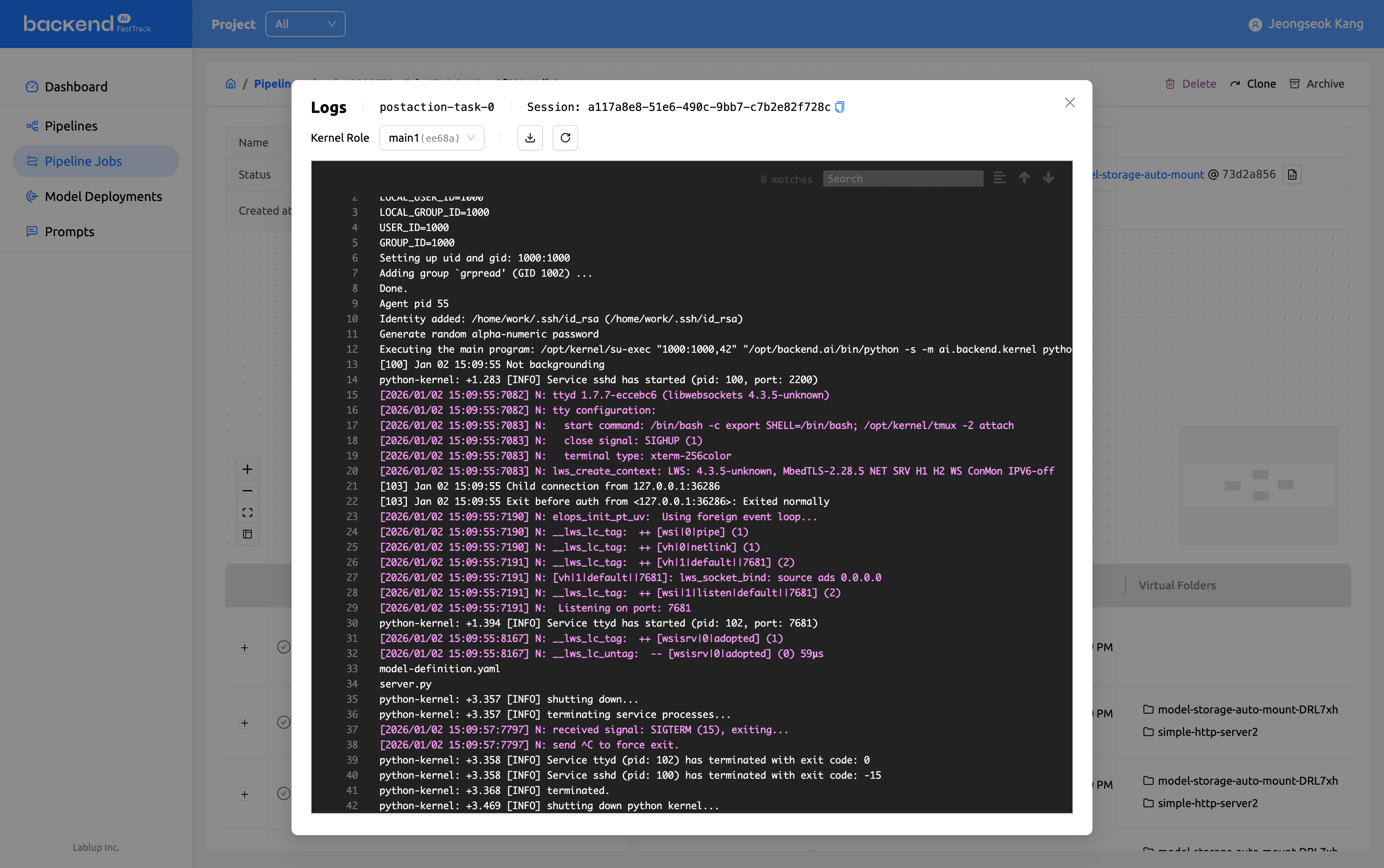This screenshot has height=868, width=1384.
Task: Open the model-storage-auto-mount link
Action: [x=1148, y=174]
